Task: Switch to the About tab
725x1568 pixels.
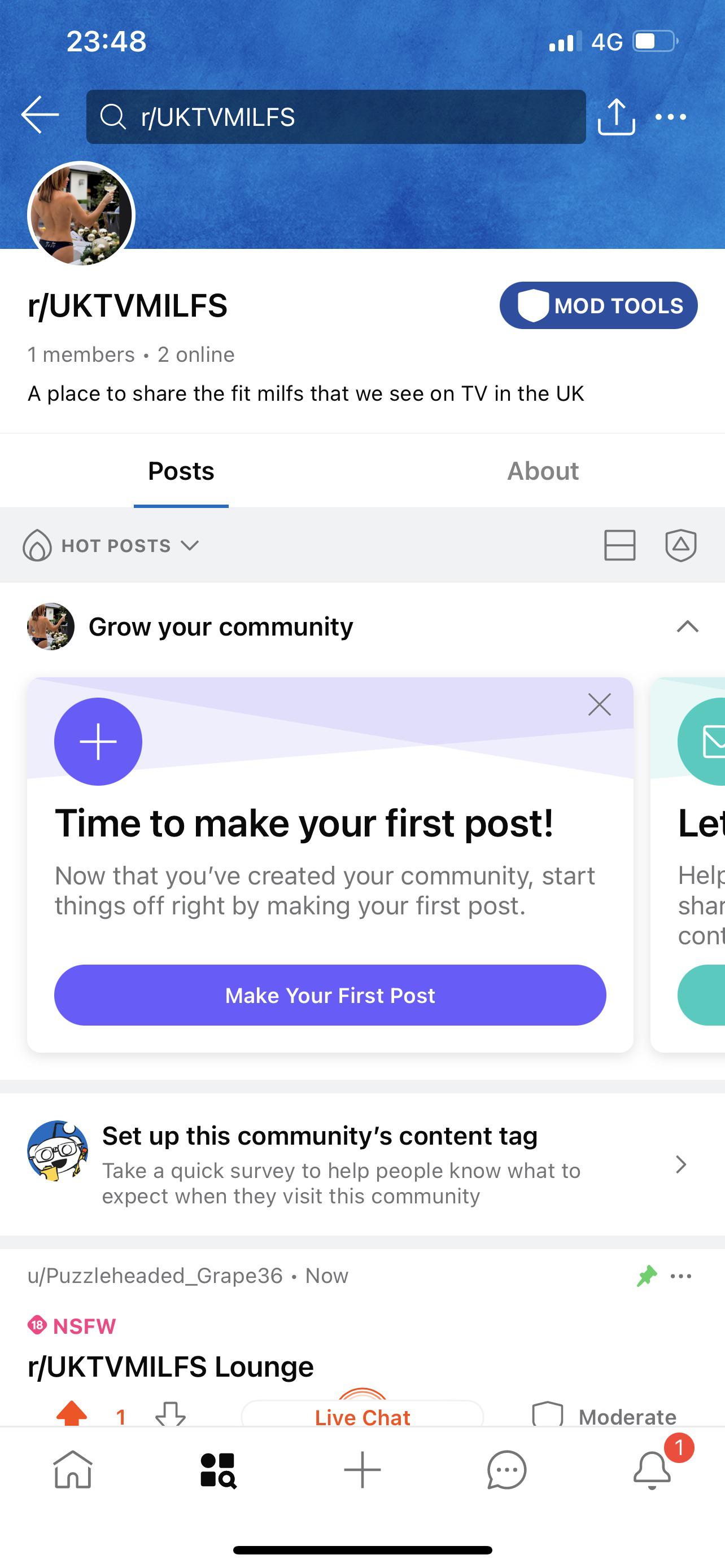Action: coord(543,471)
